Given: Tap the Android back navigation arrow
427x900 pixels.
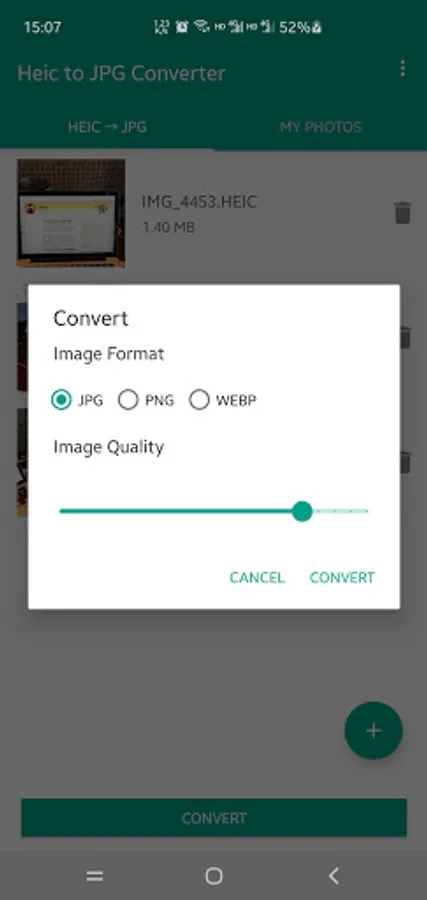Looking at the screenshot, I should (x=333, y=876).
